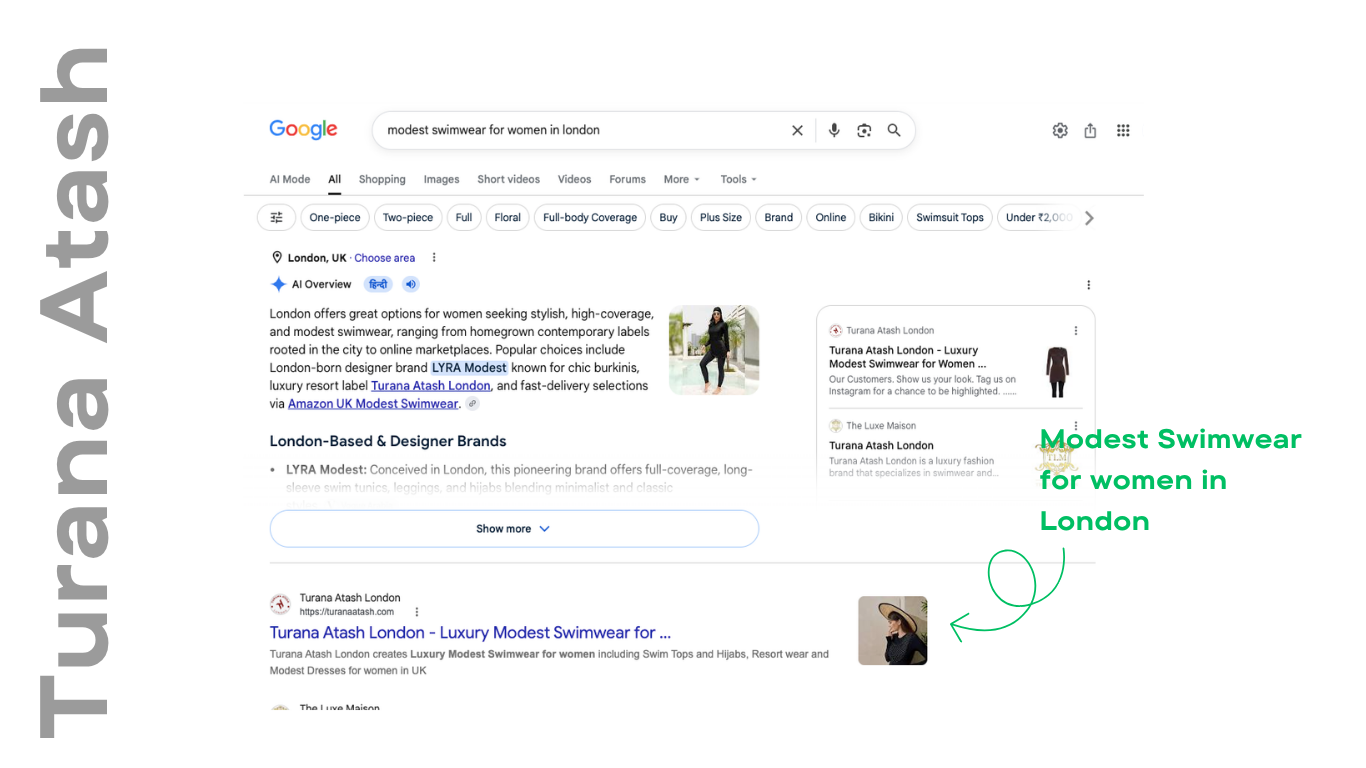Open Turana Atash London source card title
1366x768 pixels.
click(908, 357)
